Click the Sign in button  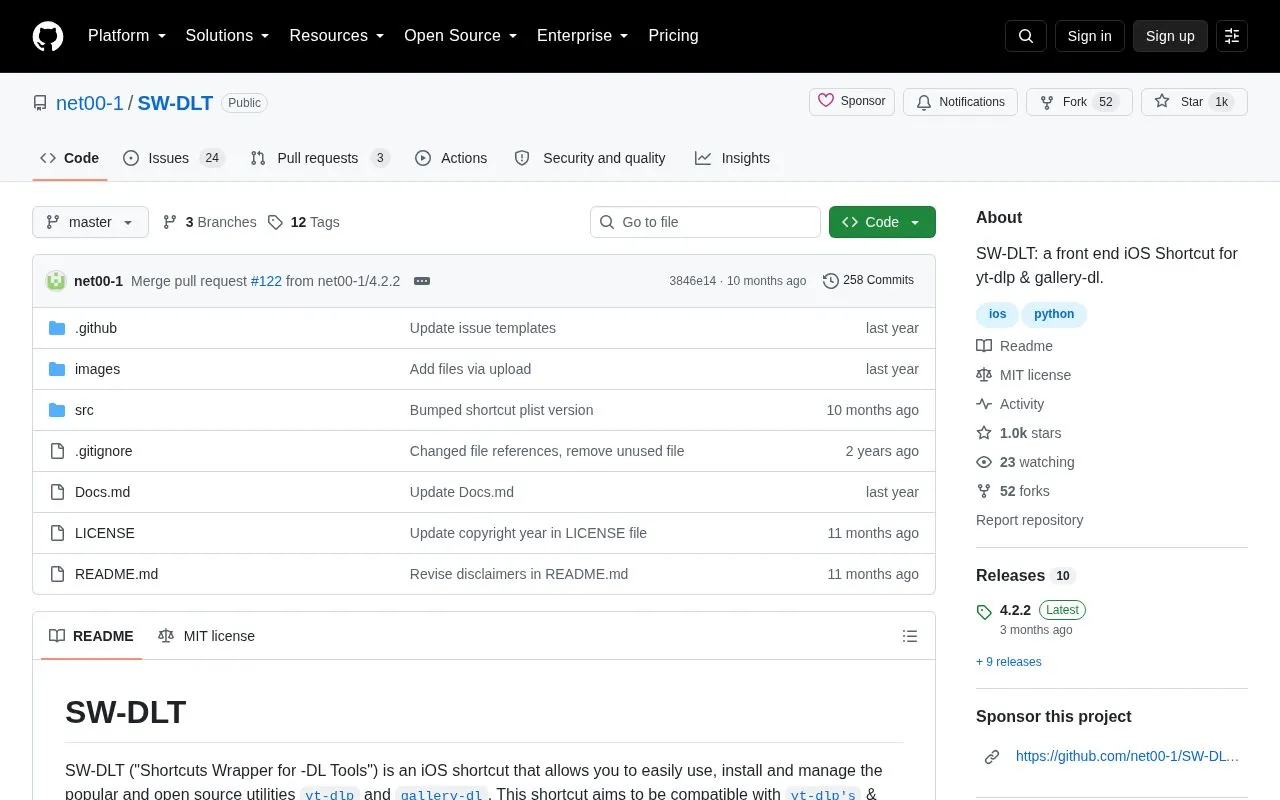click(1089, 36)
